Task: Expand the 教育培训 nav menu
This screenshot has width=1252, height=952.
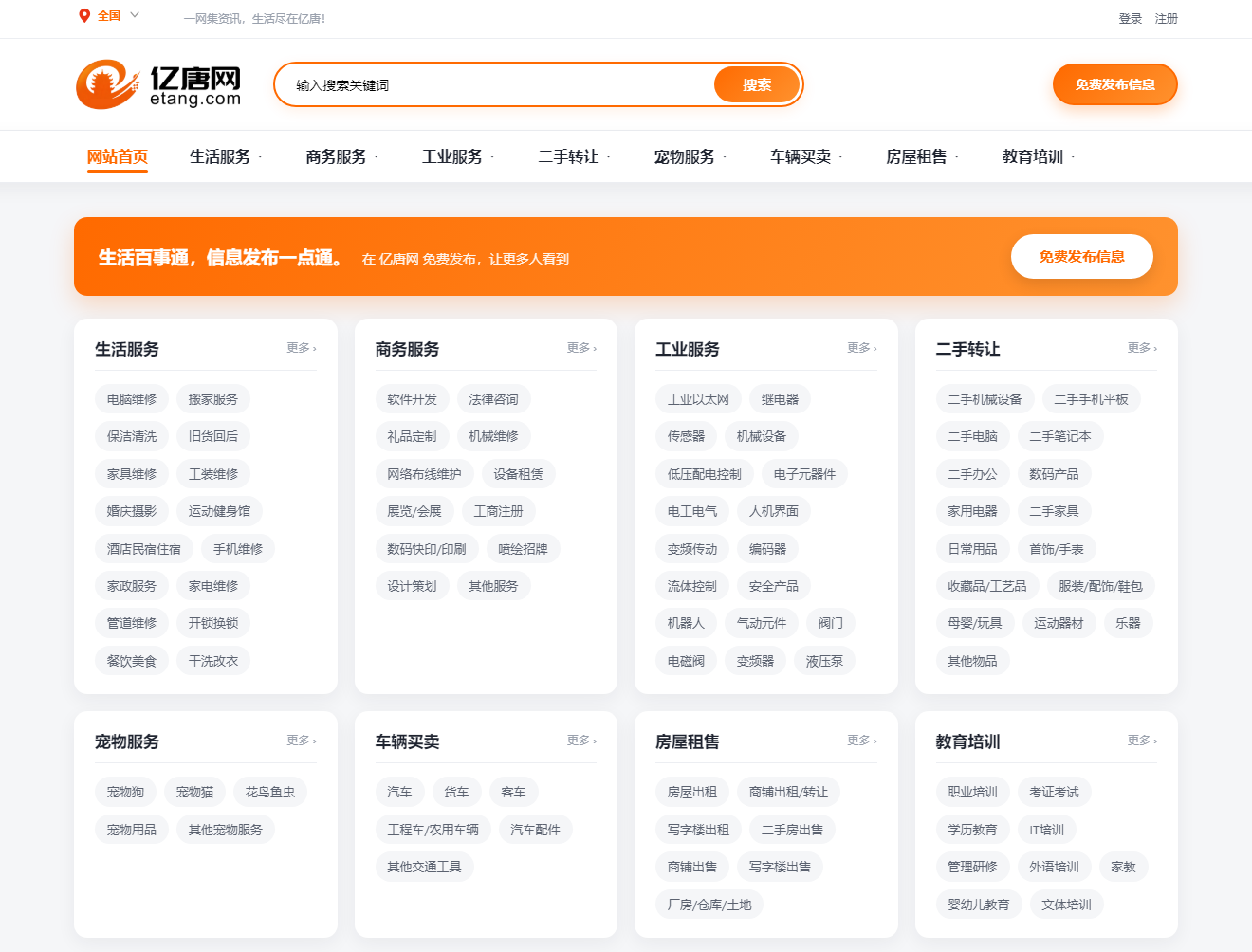Action: [1039, 157]
